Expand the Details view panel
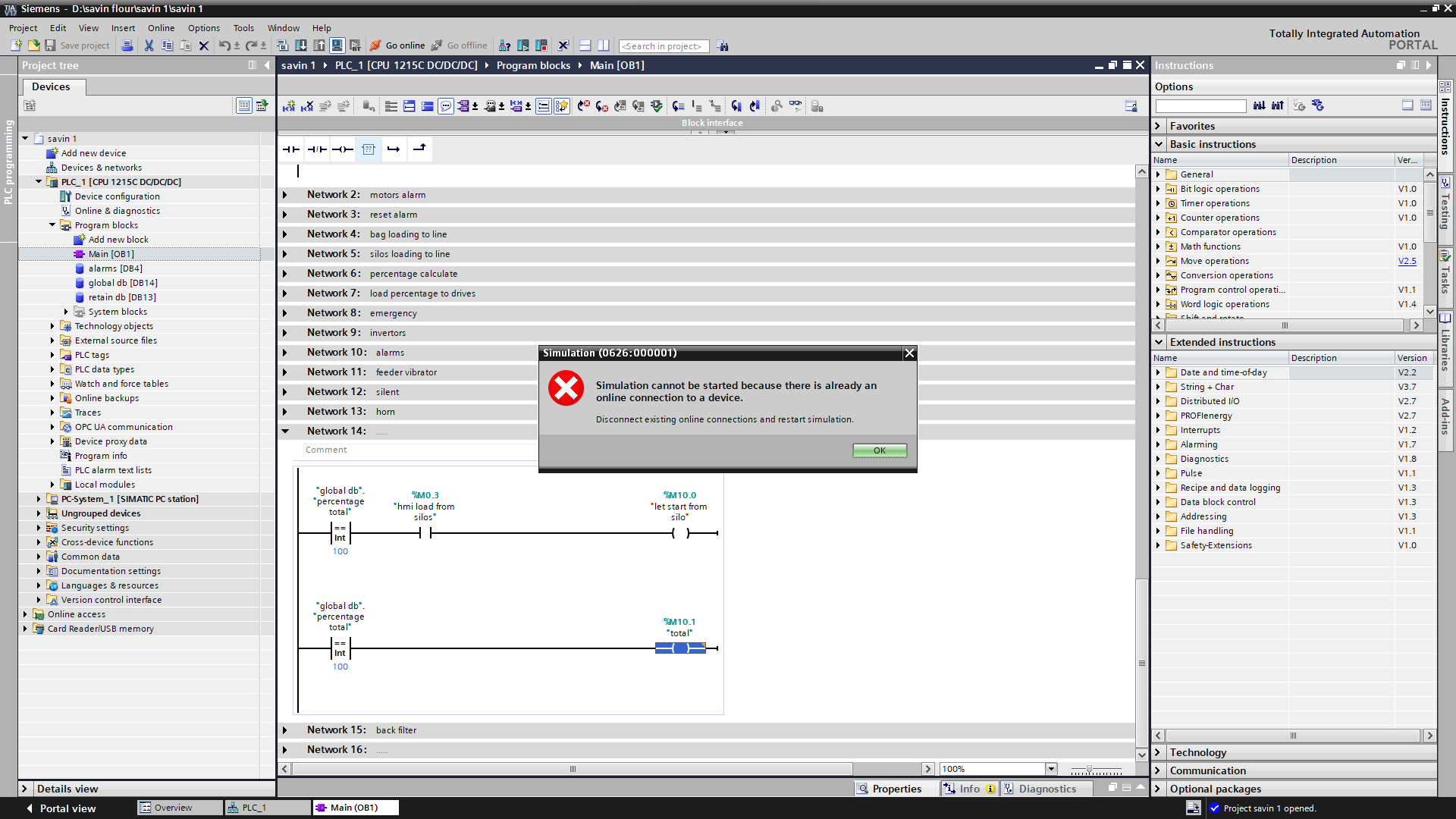 [x=24, y=789]
